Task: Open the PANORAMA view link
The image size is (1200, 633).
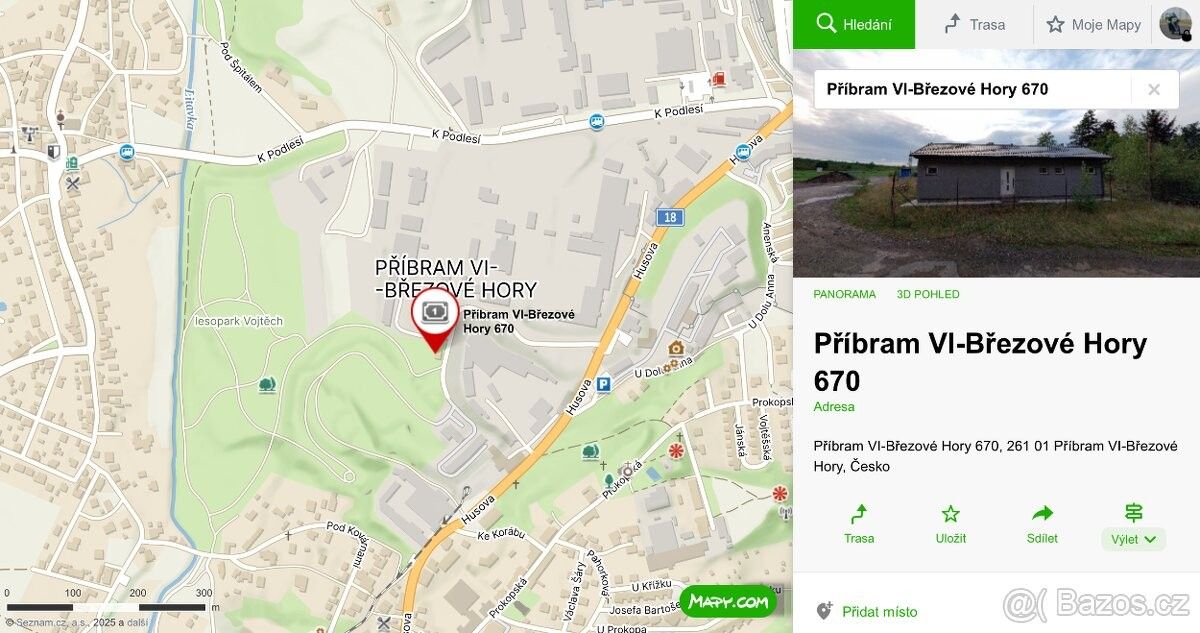Action: [844, 294]
